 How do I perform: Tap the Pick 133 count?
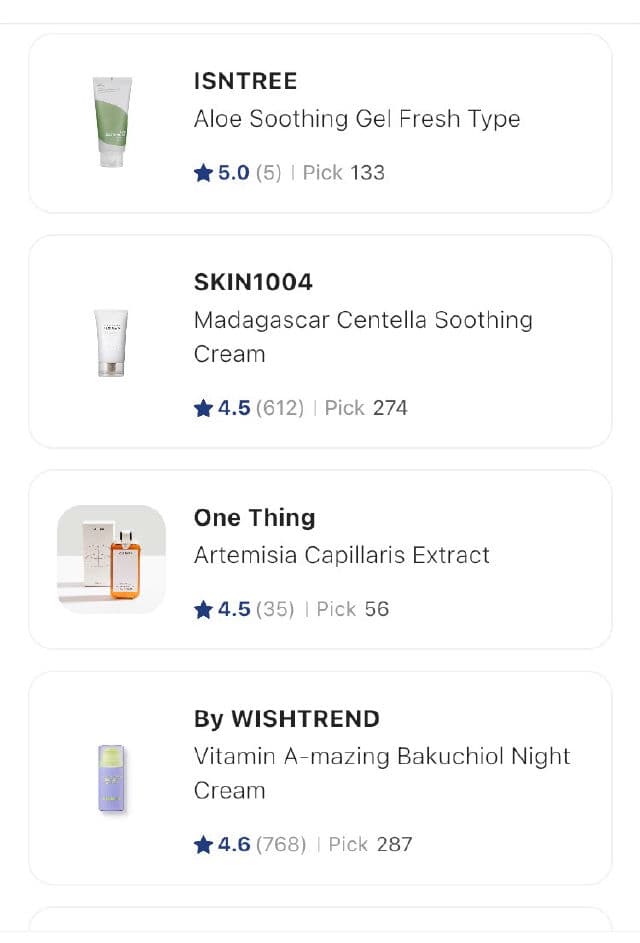[344, 173]
